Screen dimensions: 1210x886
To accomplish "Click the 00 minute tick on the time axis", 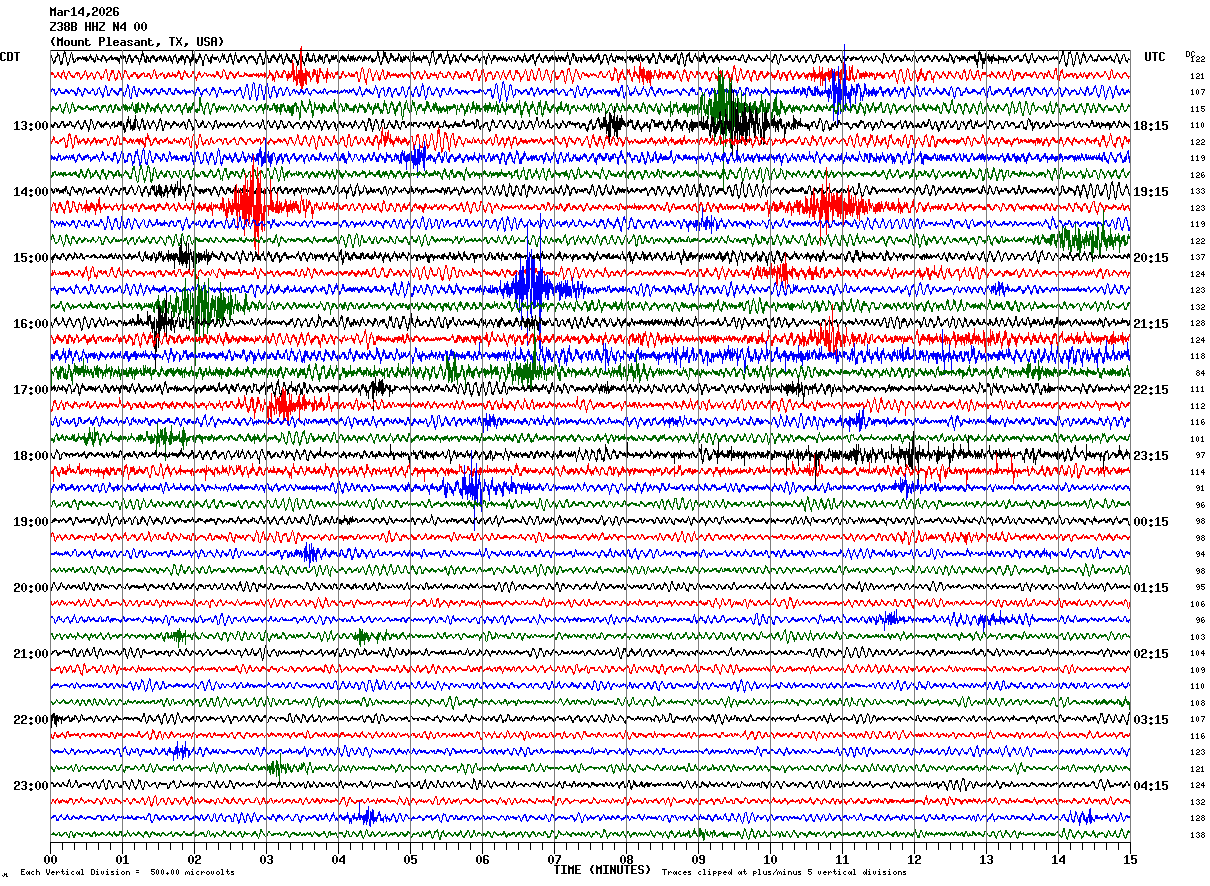I will tap(50, 859).
